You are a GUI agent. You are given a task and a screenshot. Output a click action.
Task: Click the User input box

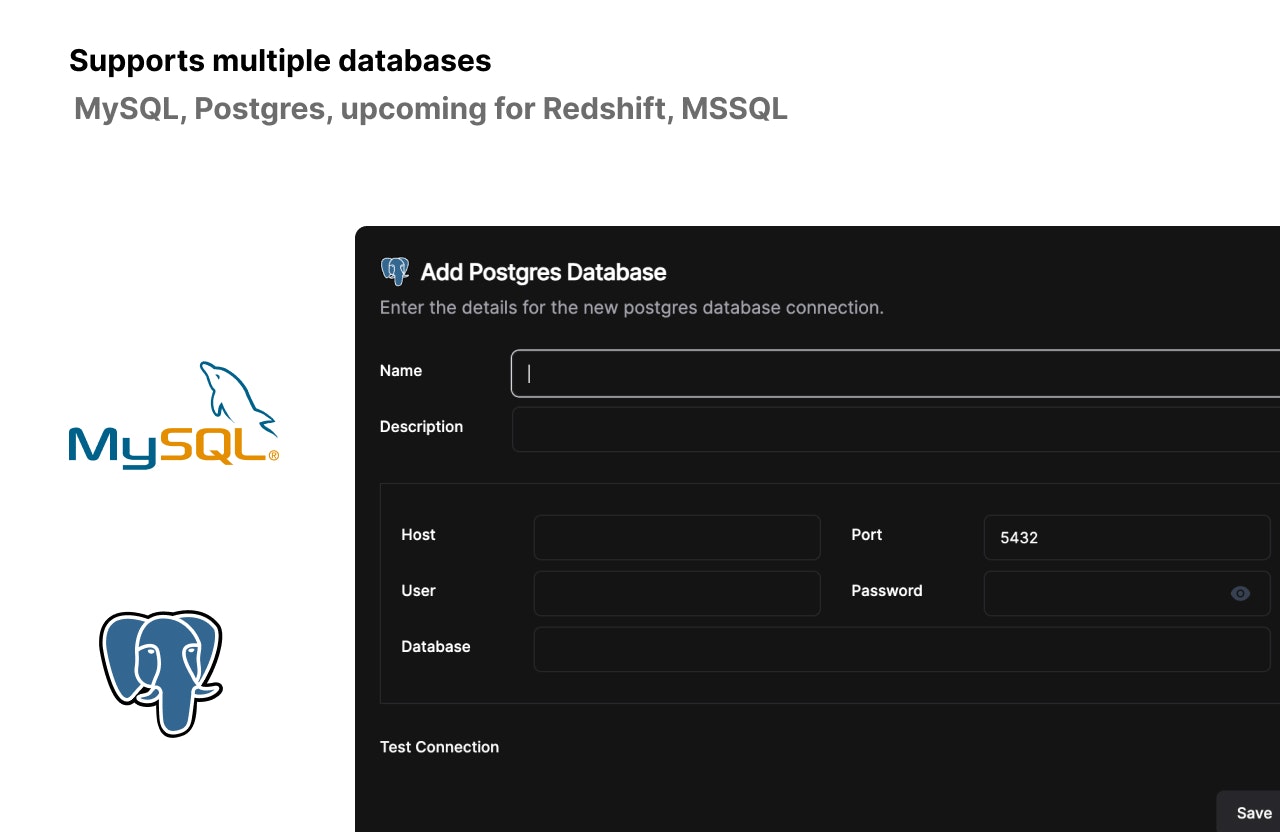pos(677,593)
